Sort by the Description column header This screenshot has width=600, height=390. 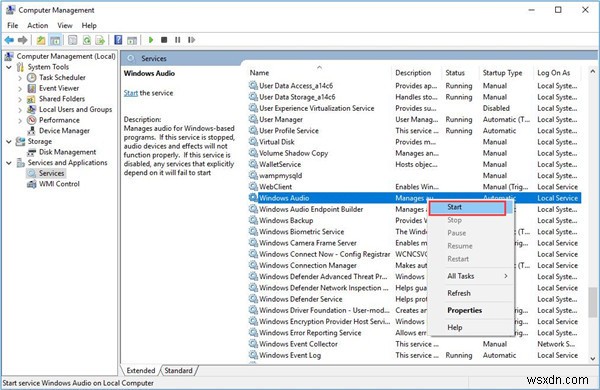pyautogui.click(x=417, y=73)
